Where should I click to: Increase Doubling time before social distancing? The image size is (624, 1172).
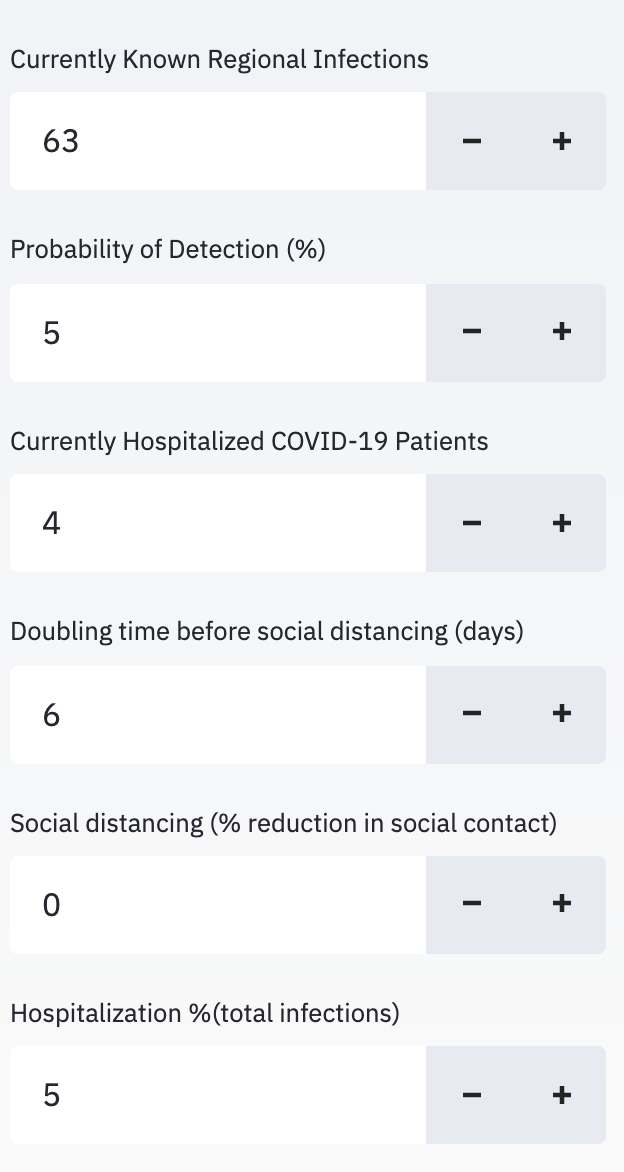[x=561, y=714]
